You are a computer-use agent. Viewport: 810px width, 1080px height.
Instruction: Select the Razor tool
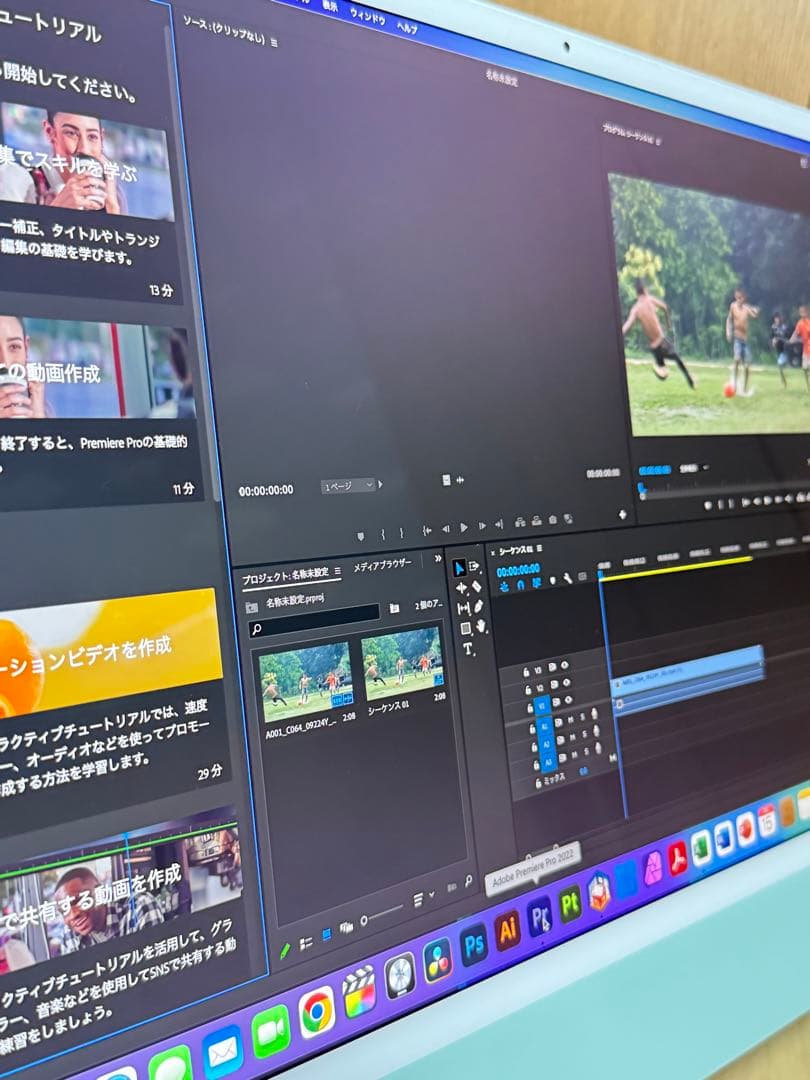477,586
